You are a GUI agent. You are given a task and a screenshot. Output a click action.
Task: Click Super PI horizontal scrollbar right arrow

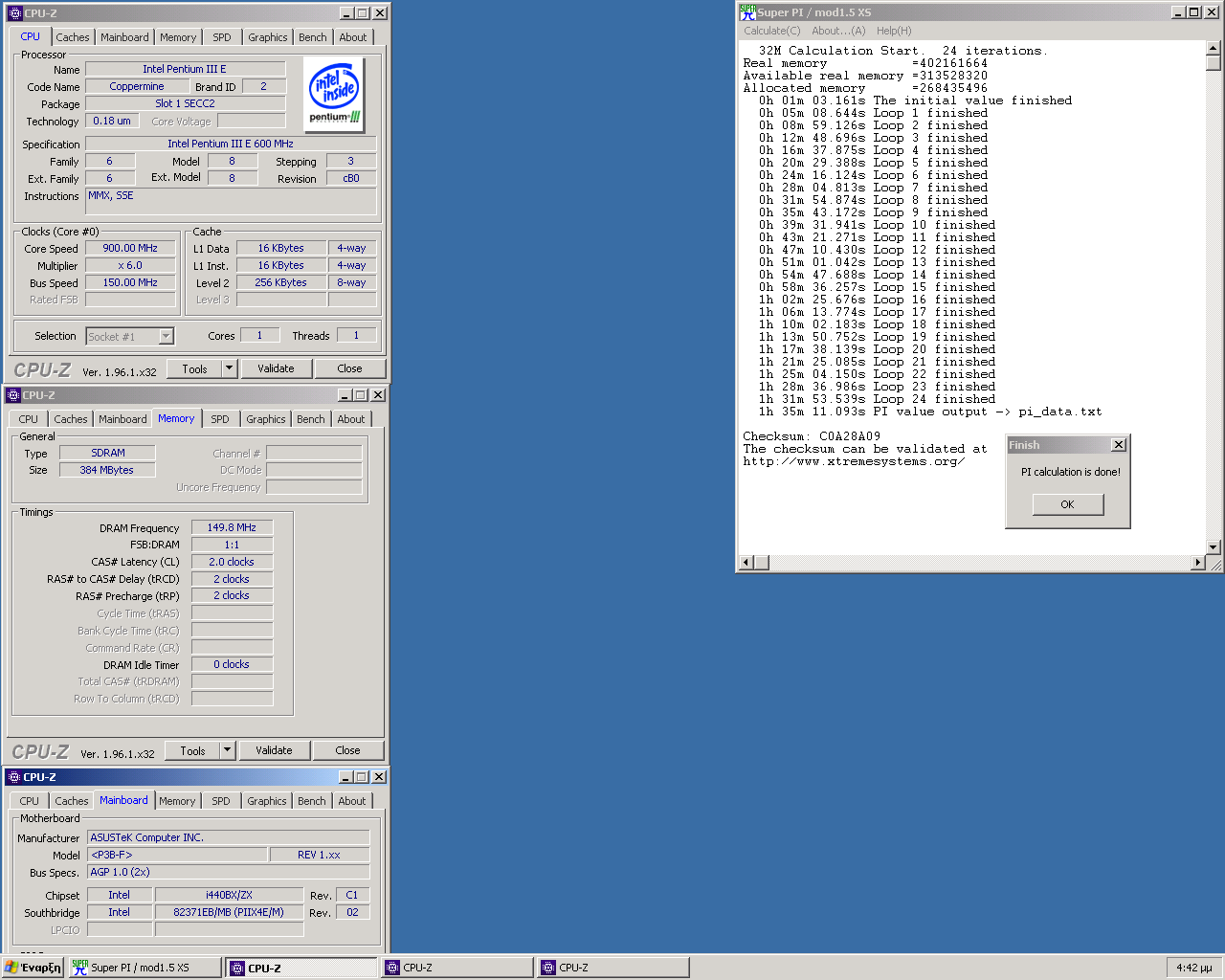[1198, 563]
